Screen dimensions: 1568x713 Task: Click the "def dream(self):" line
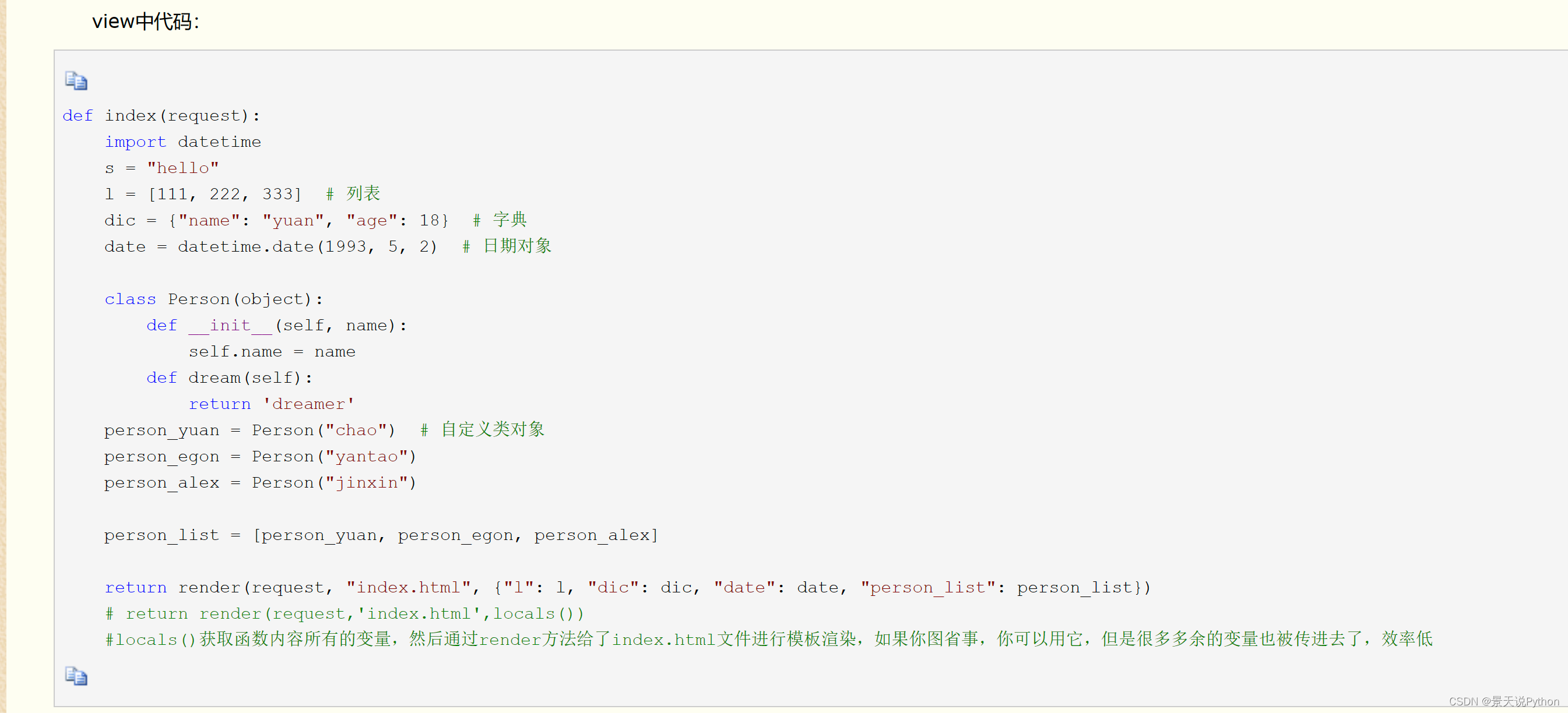coord(229,378)
